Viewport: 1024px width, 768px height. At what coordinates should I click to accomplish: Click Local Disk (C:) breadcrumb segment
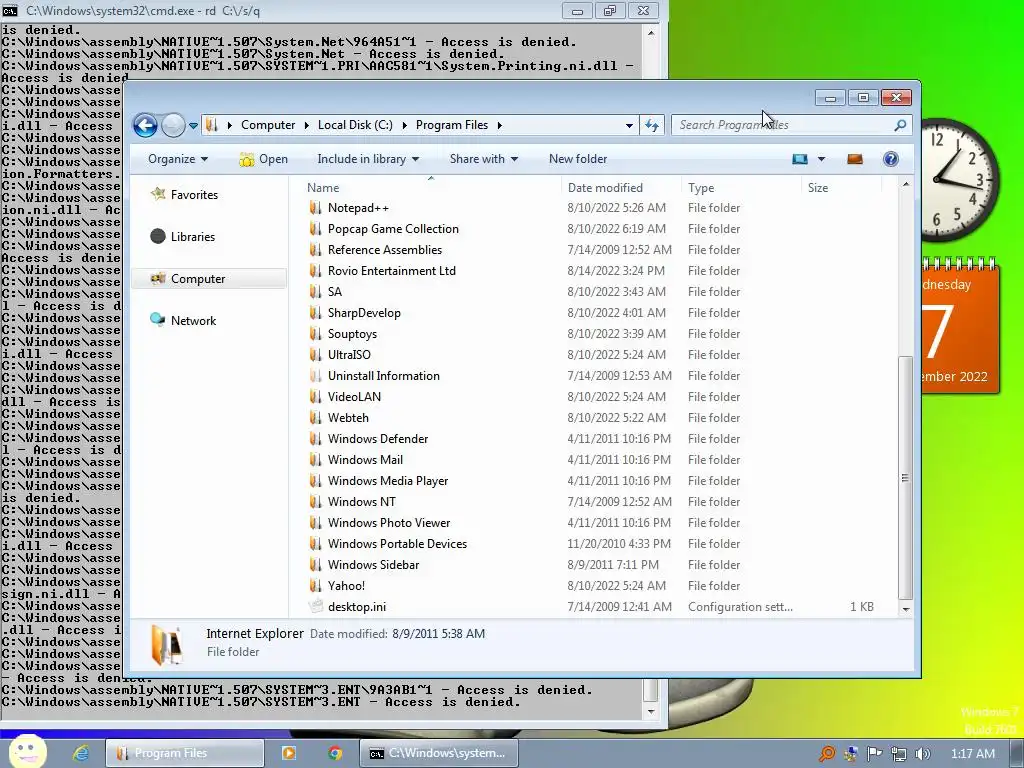coord(355,125)
